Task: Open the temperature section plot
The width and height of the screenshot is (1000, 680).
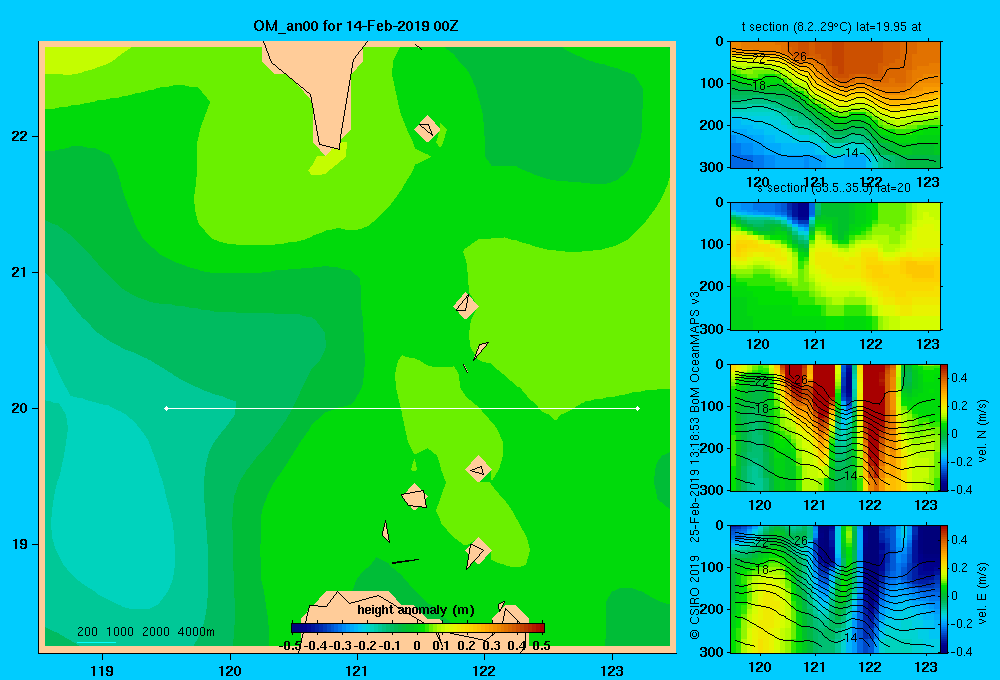Action: 835,105
